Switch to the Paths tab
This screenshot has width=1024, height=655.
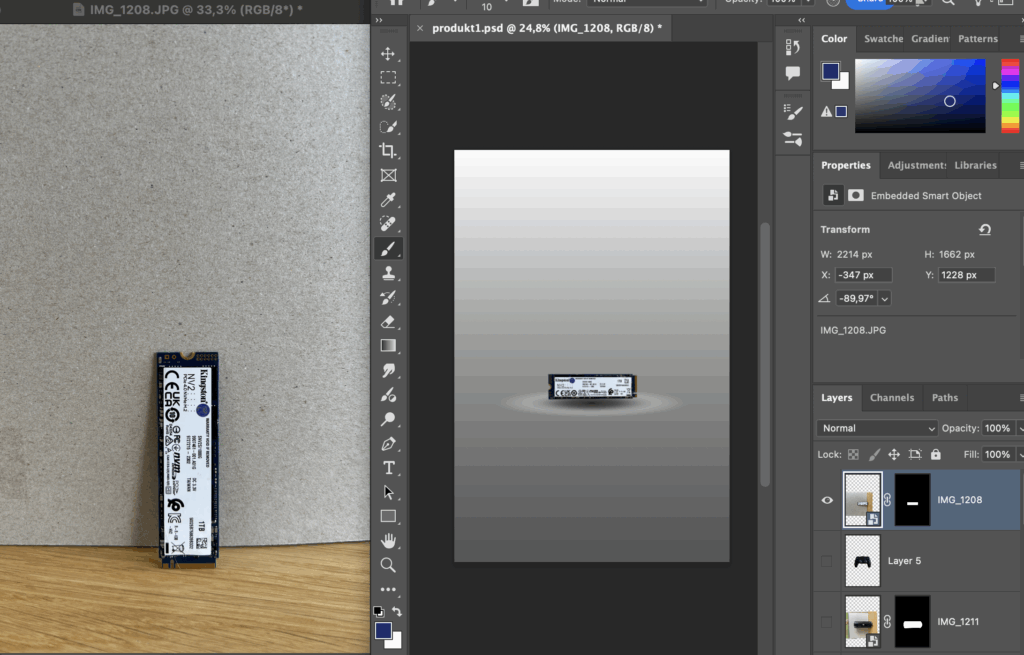pos(944,398)
